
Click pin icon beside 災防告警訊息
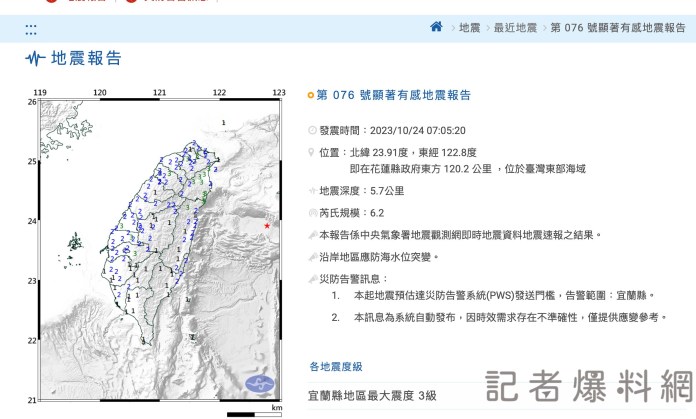pos(312,279)
